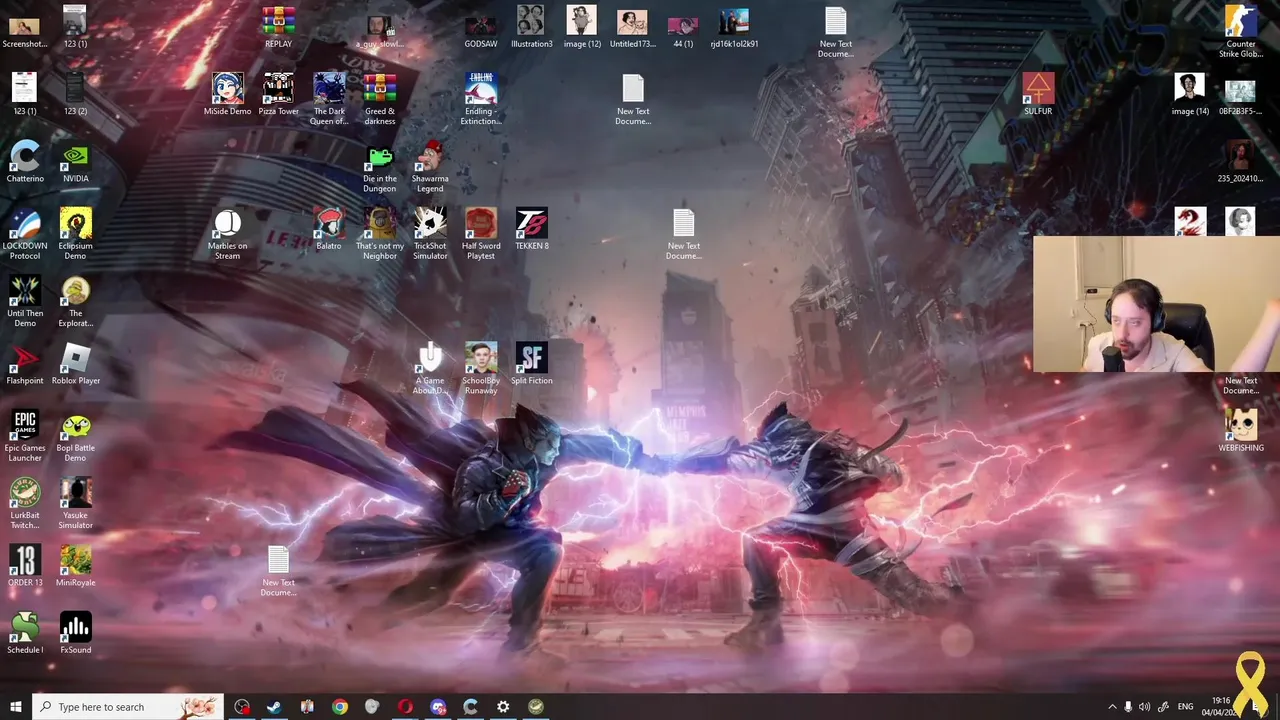This screenshot has width=1280, height=720.
Task: Switch the ENG input language indicator
Action: tap(1185, 707)
